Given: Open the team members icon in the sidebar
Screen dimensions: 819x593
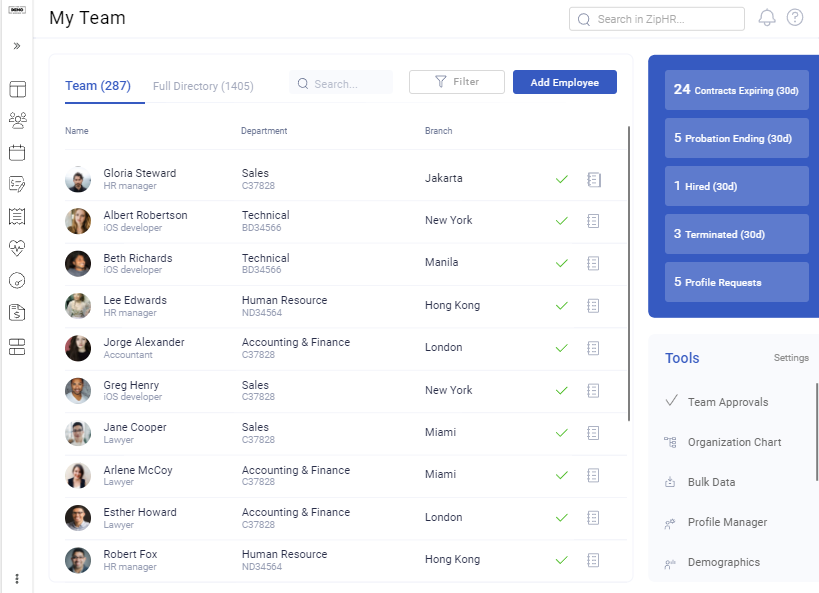Looking at the screenshot, I should pos(16,119).
